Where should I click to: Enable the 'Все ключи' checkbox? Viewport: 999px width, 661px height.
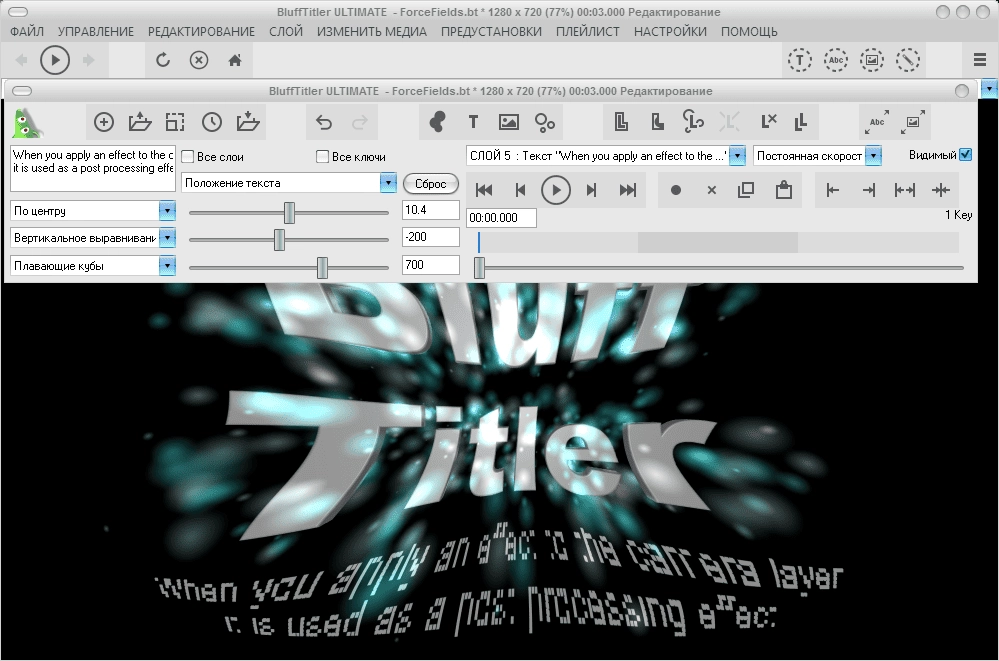(322, 156)
